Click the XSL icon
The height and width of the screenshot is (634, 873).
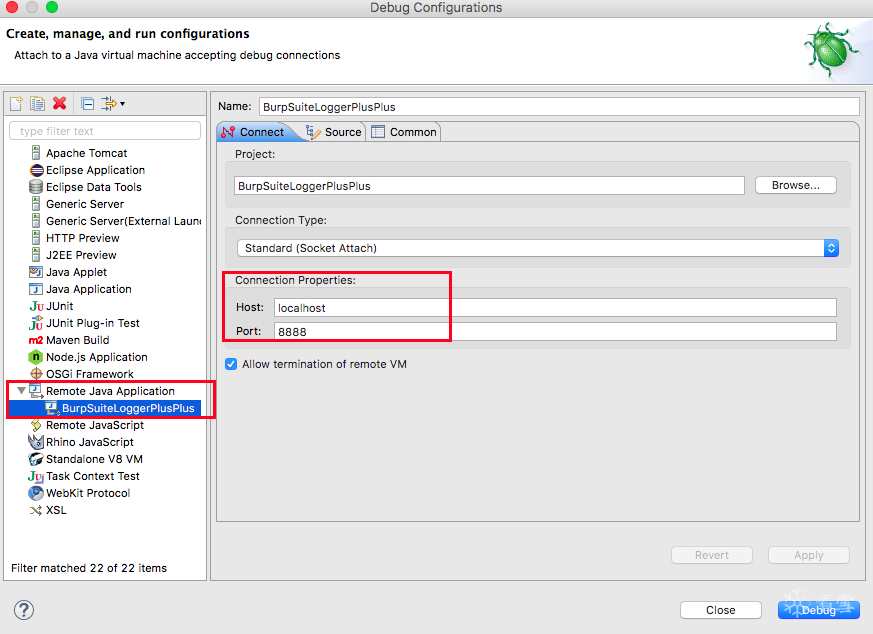click(36, 510)
